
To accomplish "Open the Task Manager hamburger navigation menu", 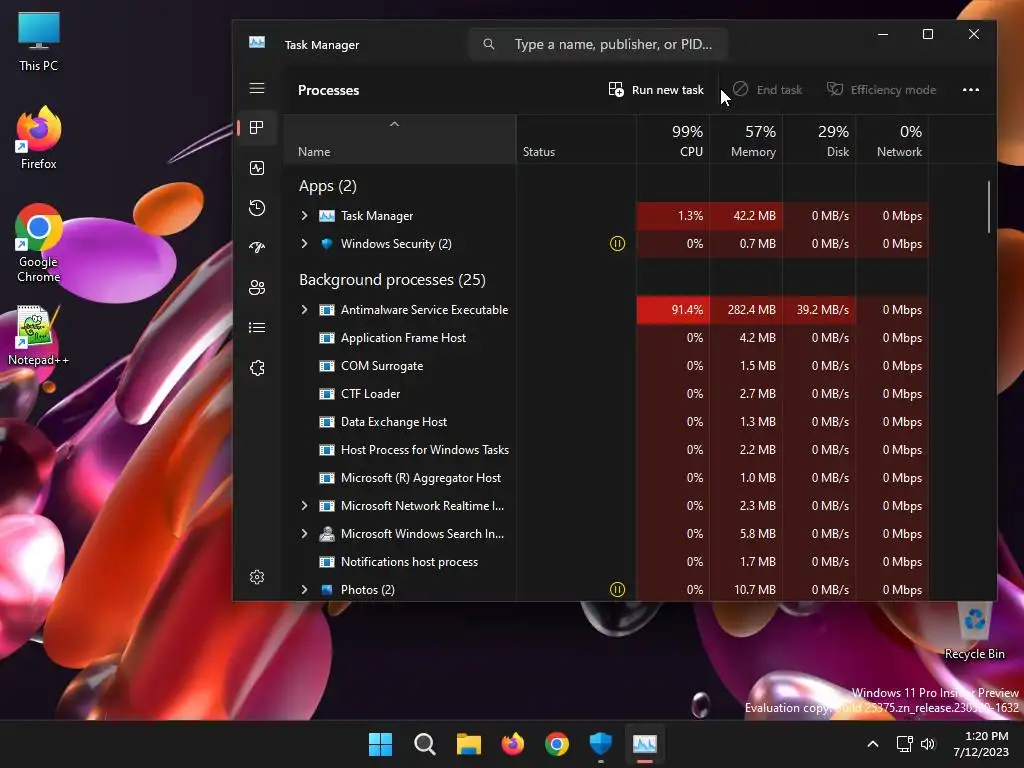I will (257, 88).
